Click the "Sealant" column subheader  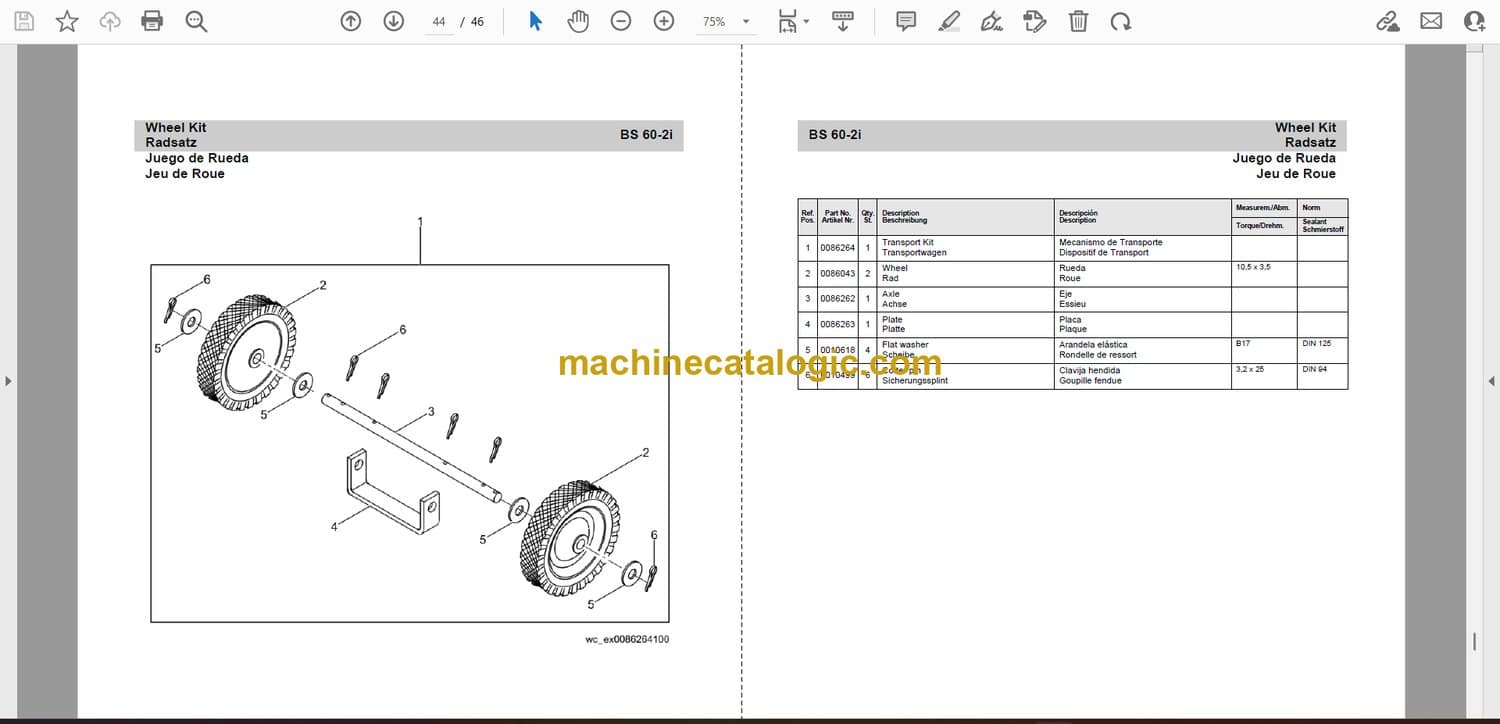click(x=1315, y=222)
